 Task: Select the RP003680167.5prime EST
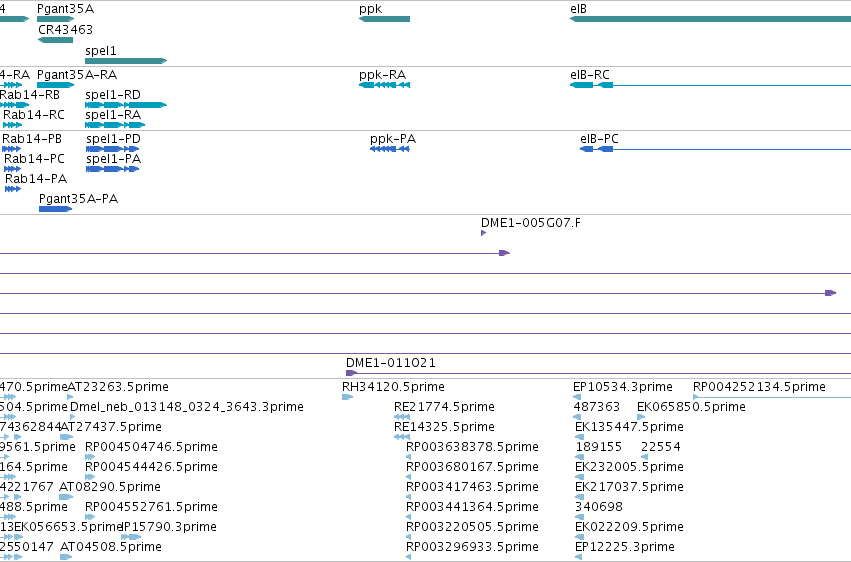[x=408, y=477]
